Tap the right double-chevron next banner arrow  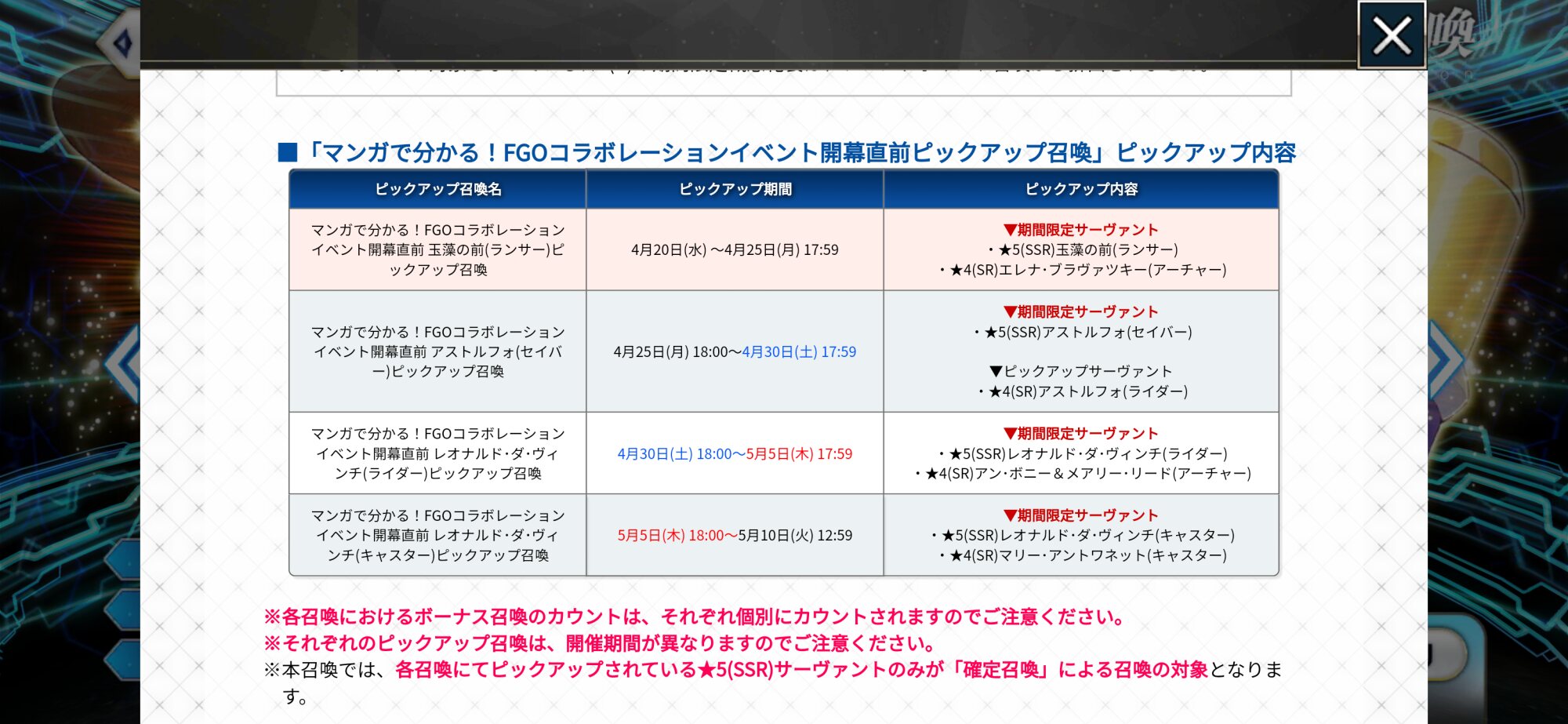pos(1444,361)
